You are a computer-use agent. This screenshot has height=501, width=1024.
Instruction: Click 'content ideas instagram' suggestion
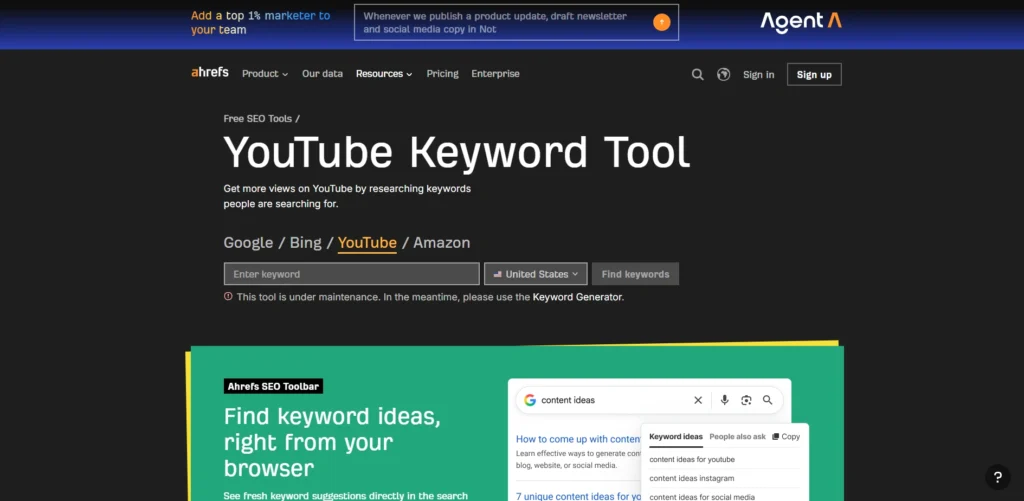click(692, 478)
